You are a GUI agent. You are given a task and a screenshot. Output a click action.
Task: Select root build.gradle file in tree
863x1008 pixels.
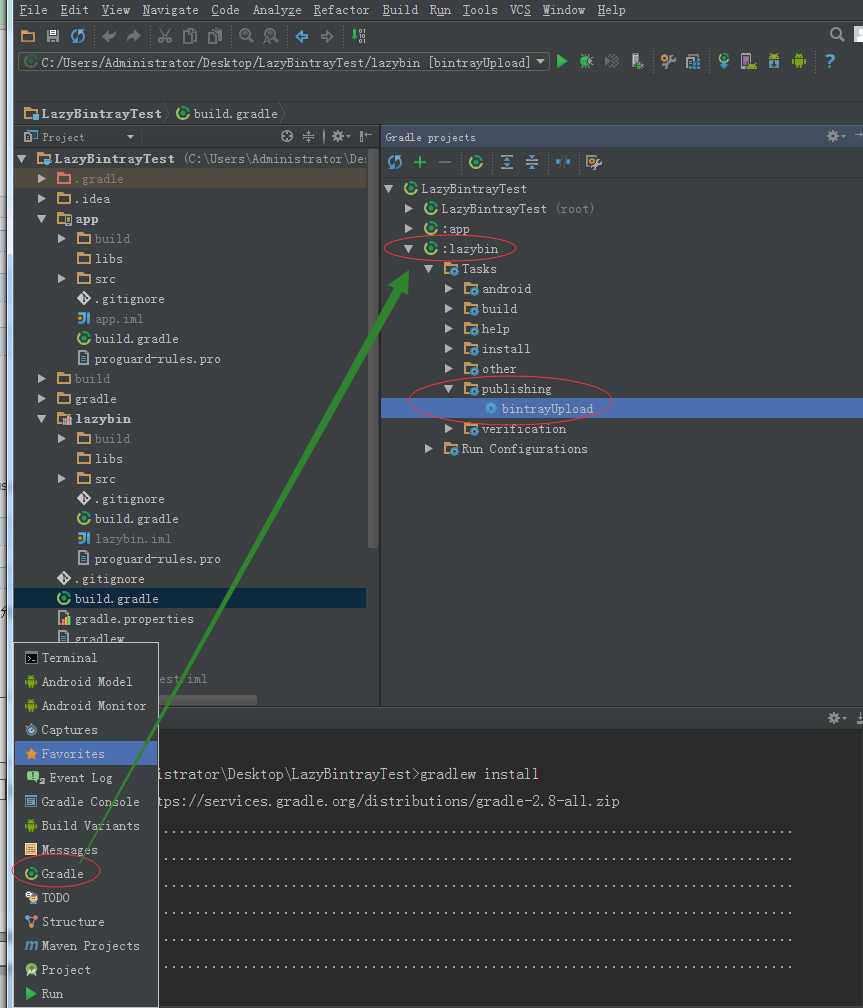116,598
